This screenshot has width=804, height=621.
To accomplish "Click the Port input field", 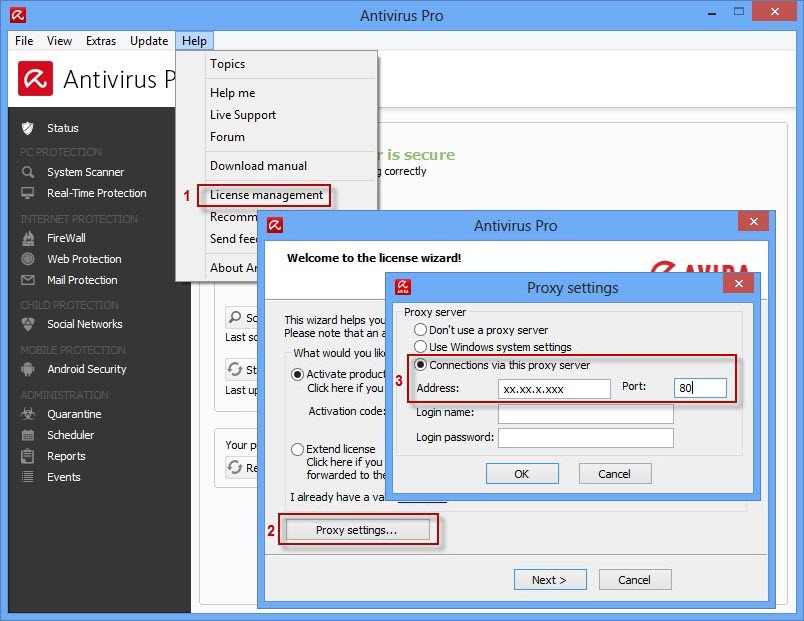I will 700,388.
